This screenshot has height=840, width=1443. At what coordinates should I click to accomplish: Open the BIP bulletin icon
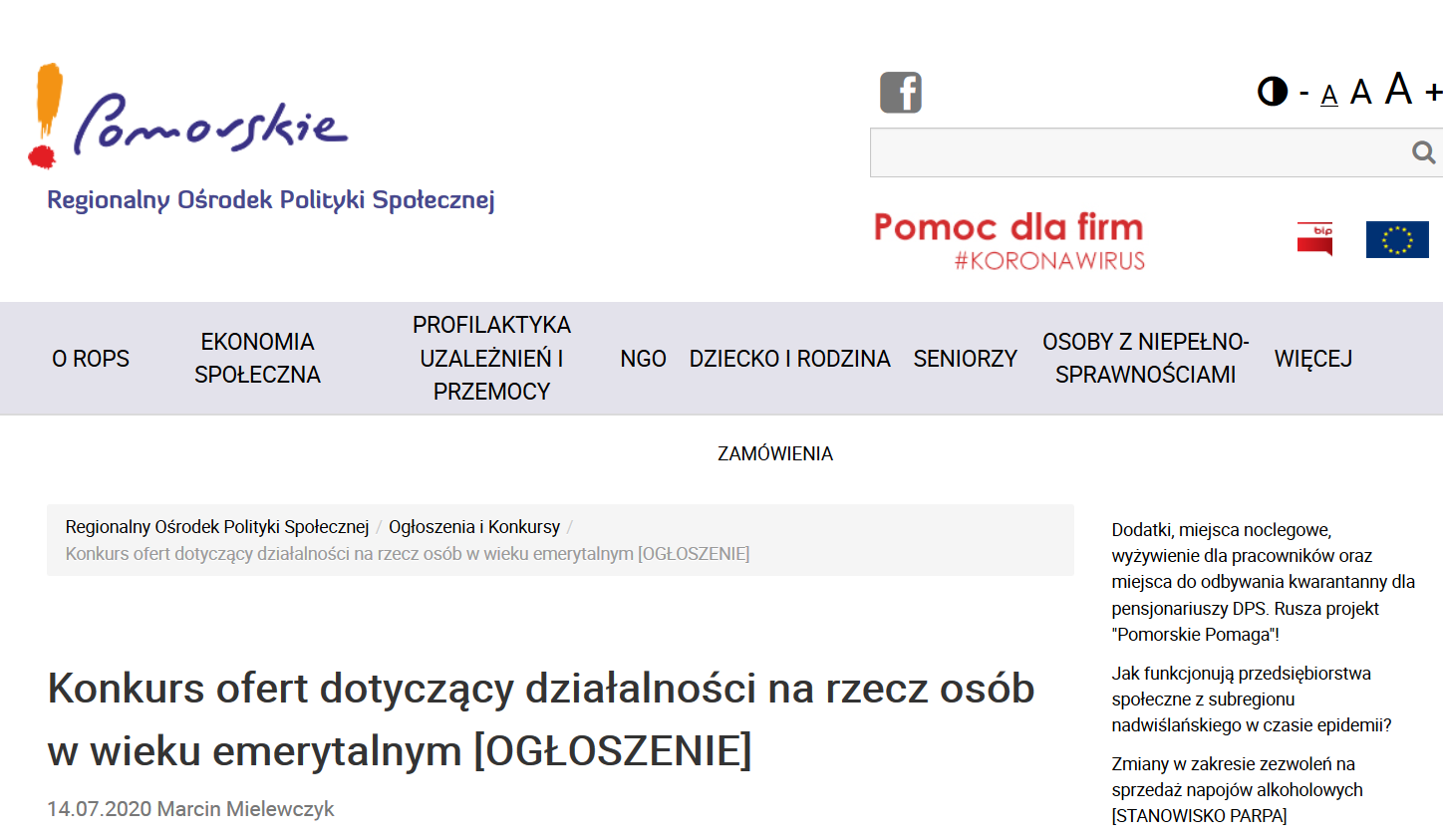(1314, 239)
